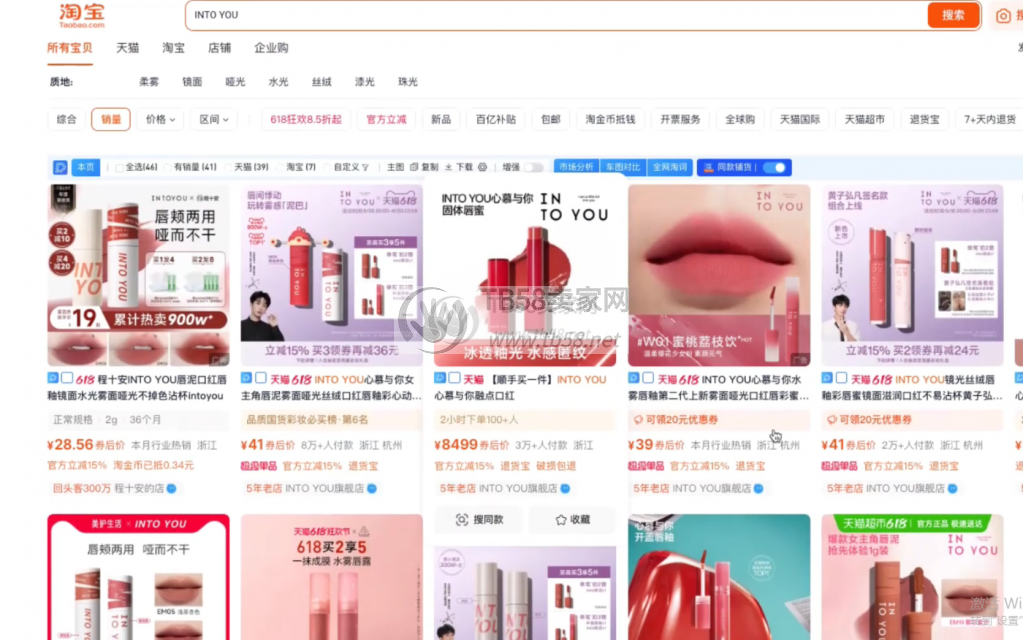Click the Taobao logo

82,15
